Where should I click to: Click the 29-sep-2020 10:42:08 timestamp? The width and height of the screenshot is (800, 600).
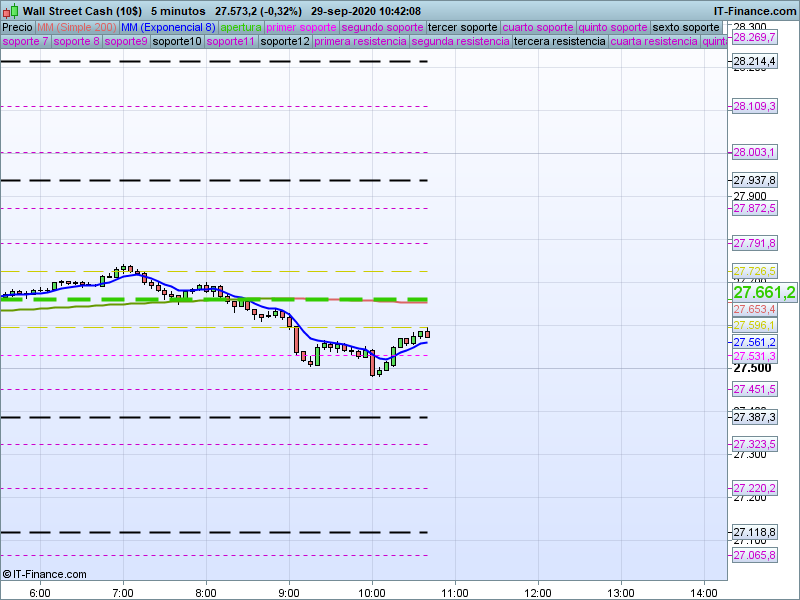click(366, 11)
